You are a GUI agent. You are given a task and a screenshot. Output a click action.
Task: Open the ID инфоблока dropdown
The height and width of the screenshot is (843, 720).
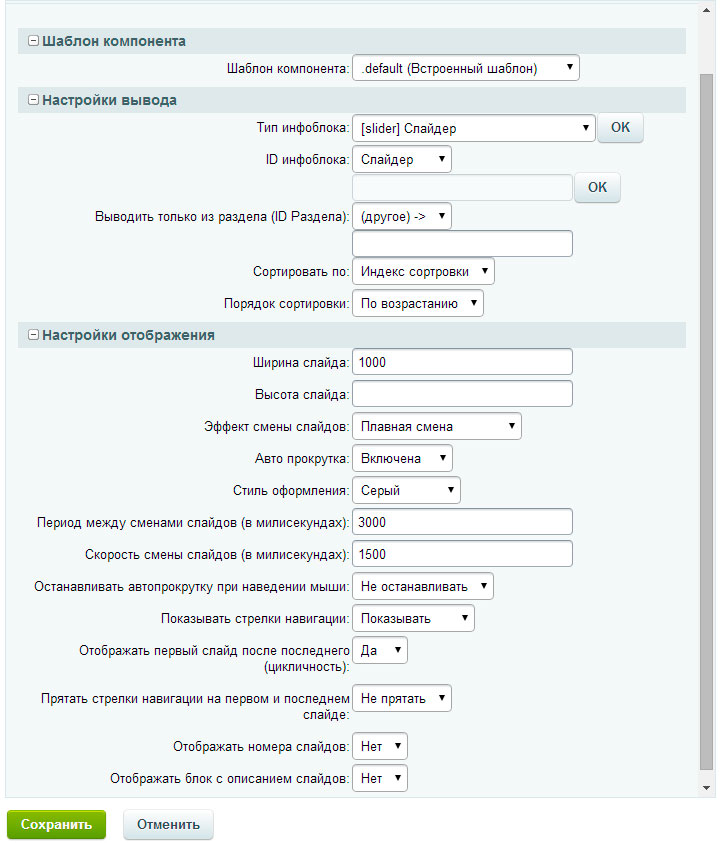coord(402,159)
